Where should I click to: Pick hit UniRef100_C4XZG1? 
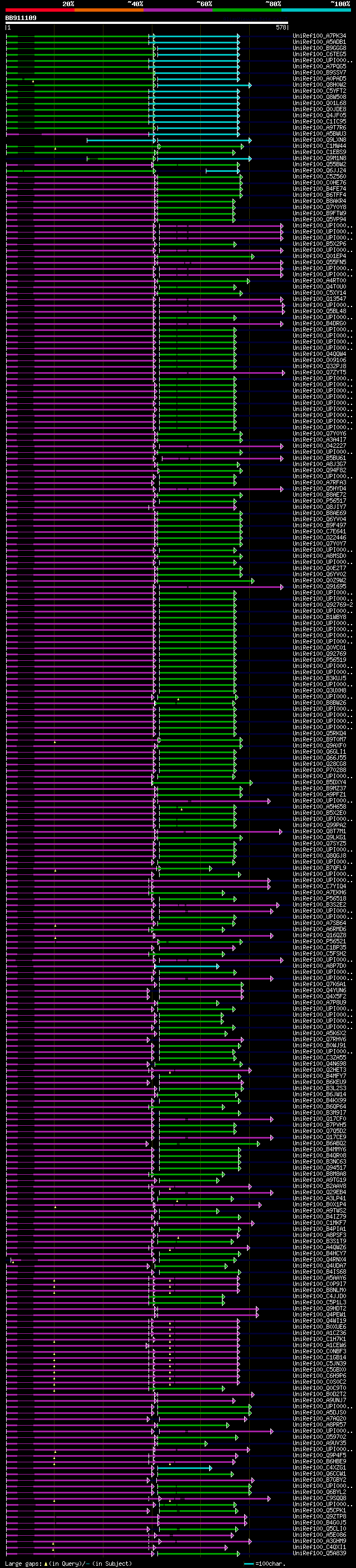319,1467
